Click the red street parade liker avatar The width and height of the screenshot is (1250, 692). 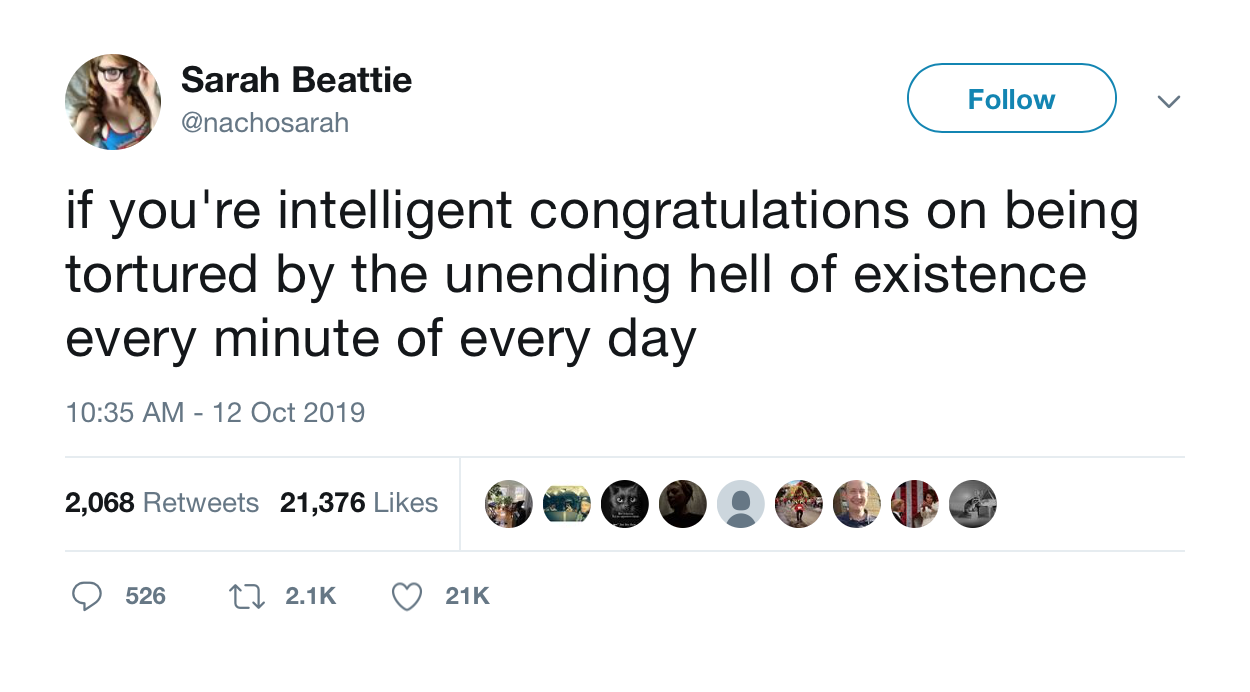pyautogui.click(x=798, y=503)
